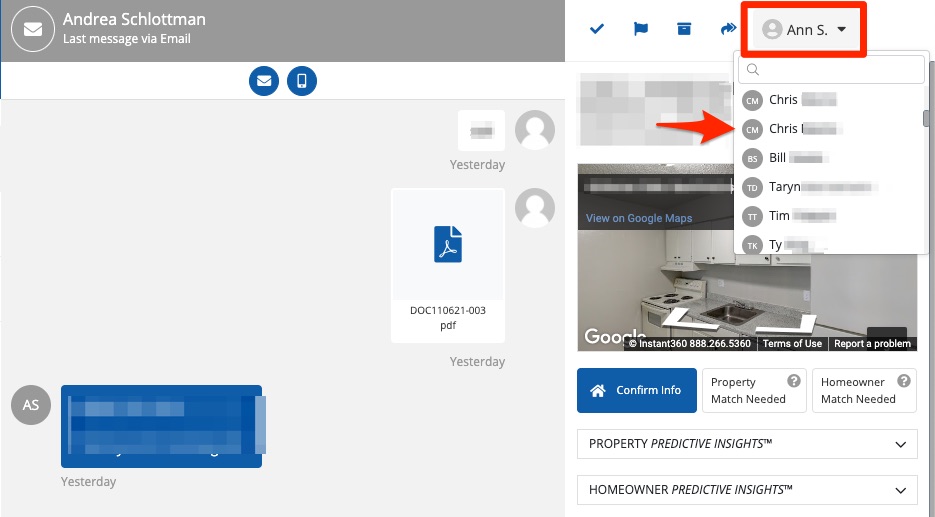Click the Confirm Info button
Image resolution: width=935 pixels, height=517 pixels.
coord(638,390)
